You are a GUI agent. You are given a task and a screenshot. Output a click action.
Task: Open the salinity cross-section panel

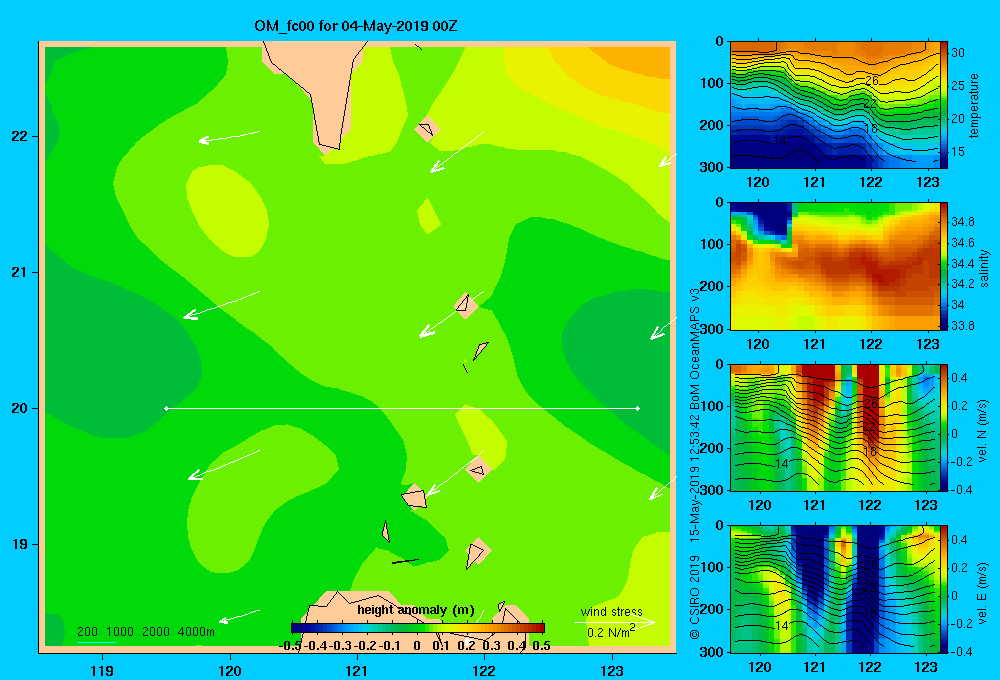pyautogui.click(x=835, y=267)
